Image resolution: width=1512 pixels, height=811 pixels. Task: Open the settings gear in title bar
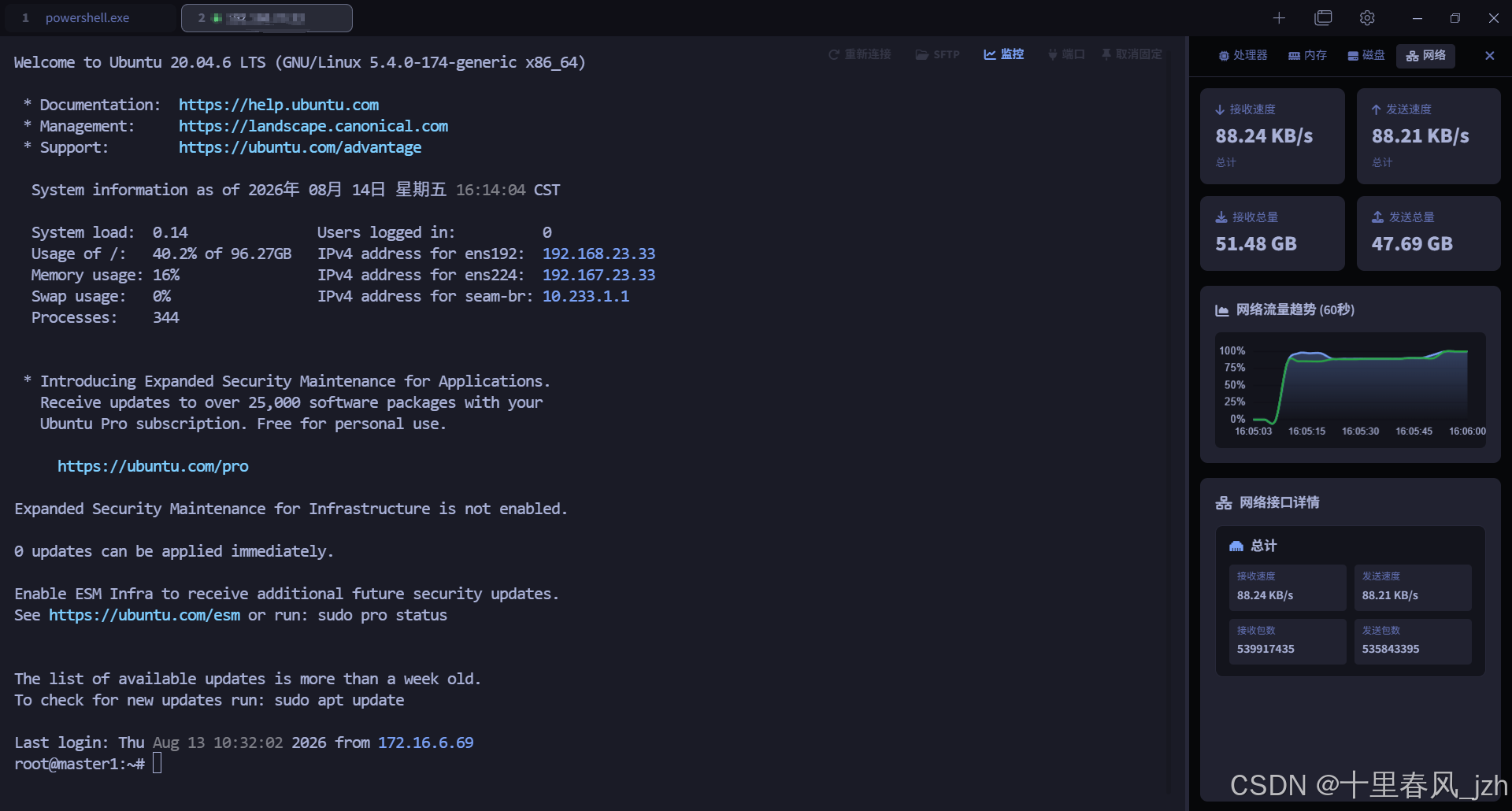pos(1367,18)
